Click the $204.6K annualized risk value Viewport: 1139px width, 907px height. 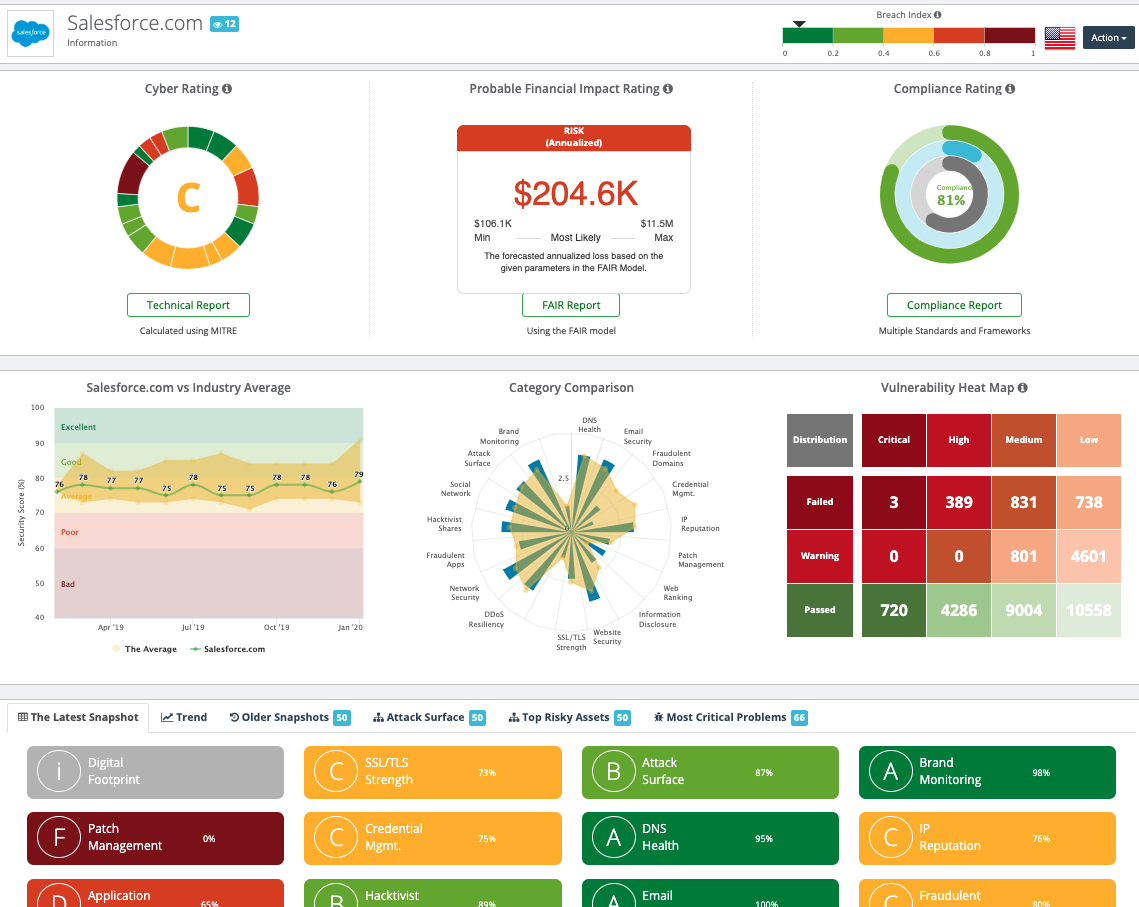tap(575, 194)
